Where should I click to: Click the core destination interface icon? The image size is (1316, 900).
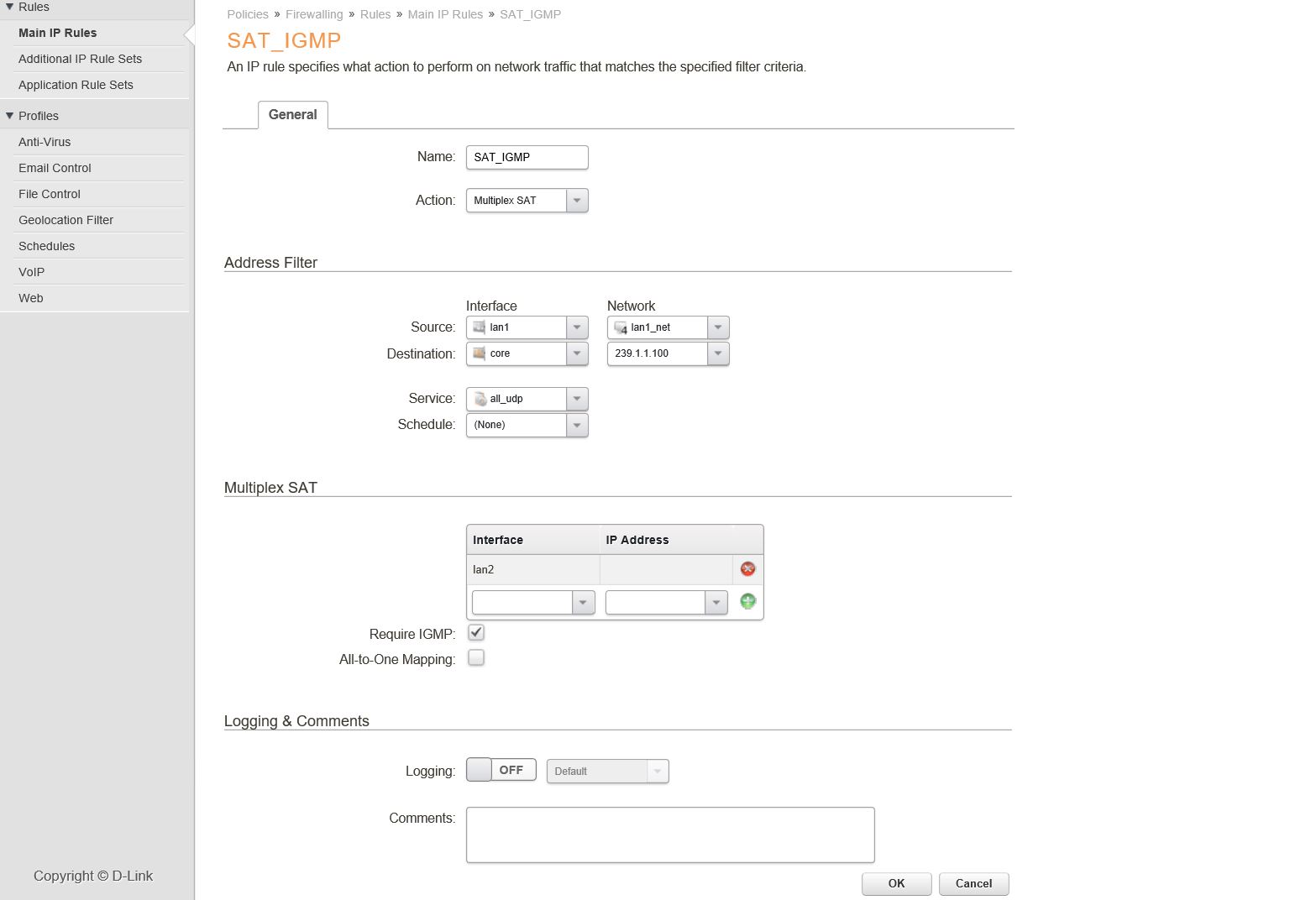(480, 353)
